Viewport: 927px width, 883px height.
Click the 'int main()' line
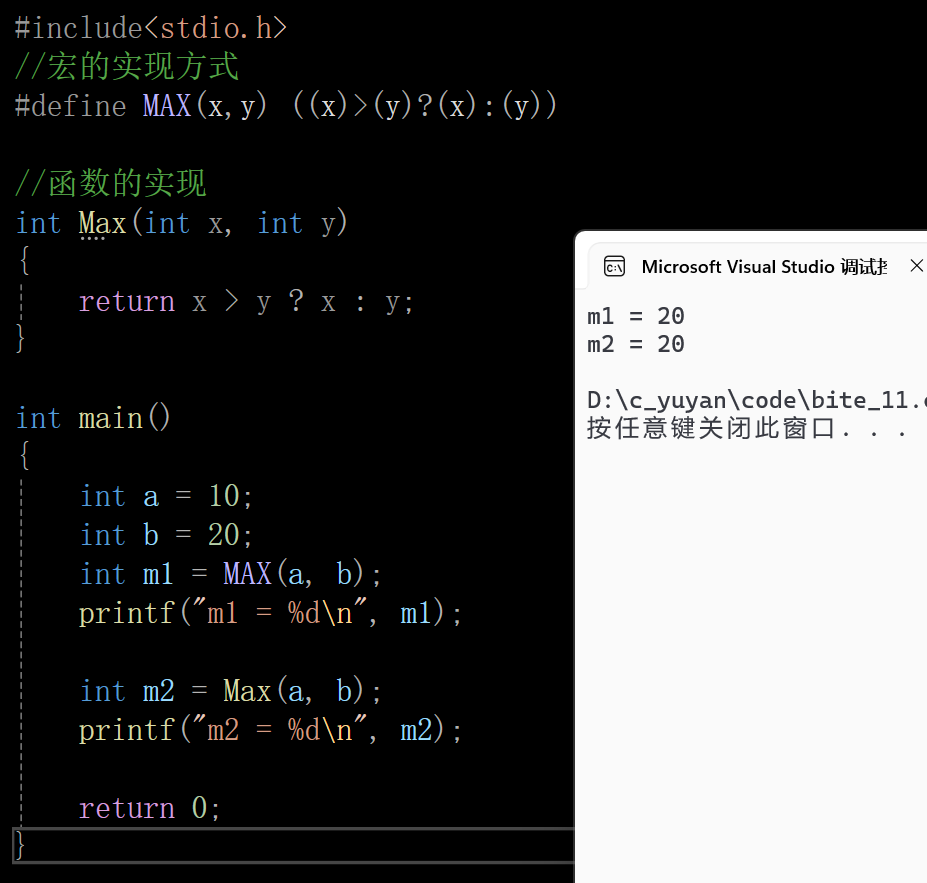[93, 418]
